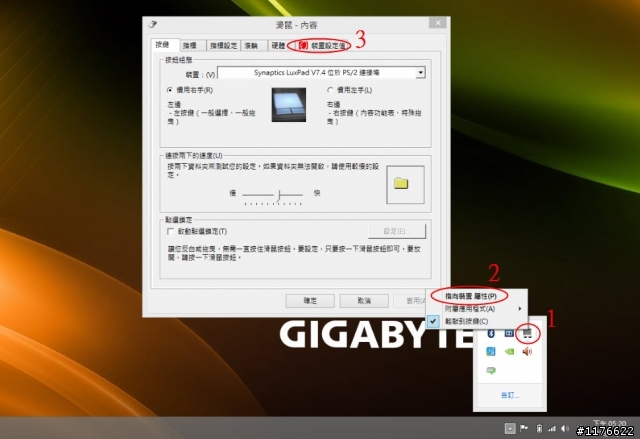Open the Safely Remove Hardware tray icon
This screenshot has width=640, height=439.
pyautogui.click(x=491, y=370)
